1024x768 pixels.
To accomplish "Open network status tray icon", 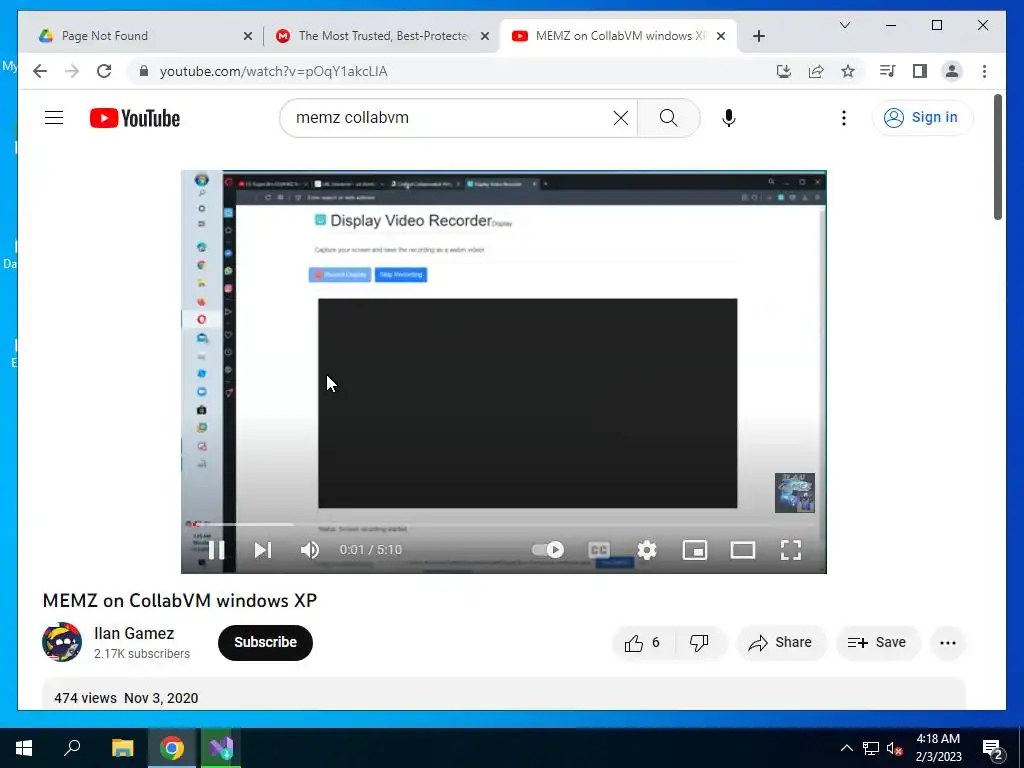I will click(x=871, y=748).
